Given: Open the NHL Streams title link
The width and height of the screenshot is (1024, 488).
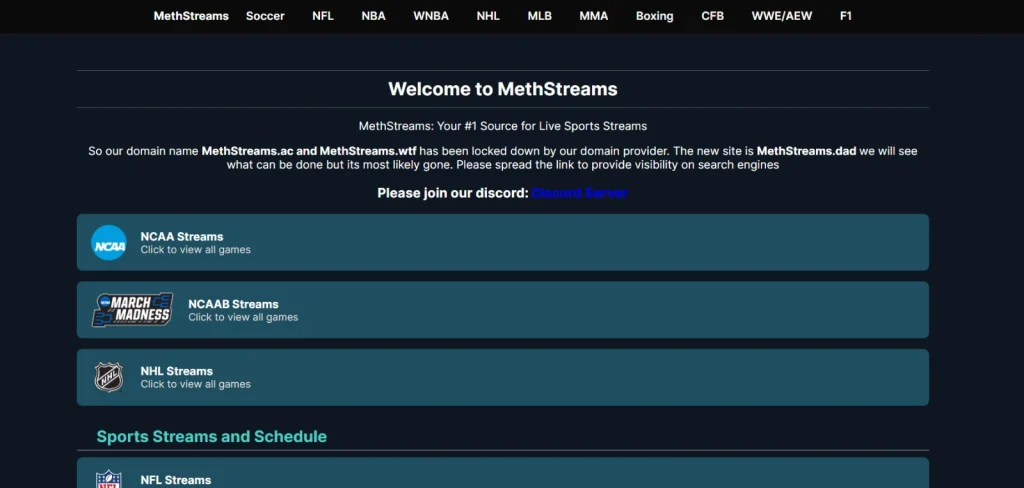Looking at the screenshot, I should pos(176,371).
